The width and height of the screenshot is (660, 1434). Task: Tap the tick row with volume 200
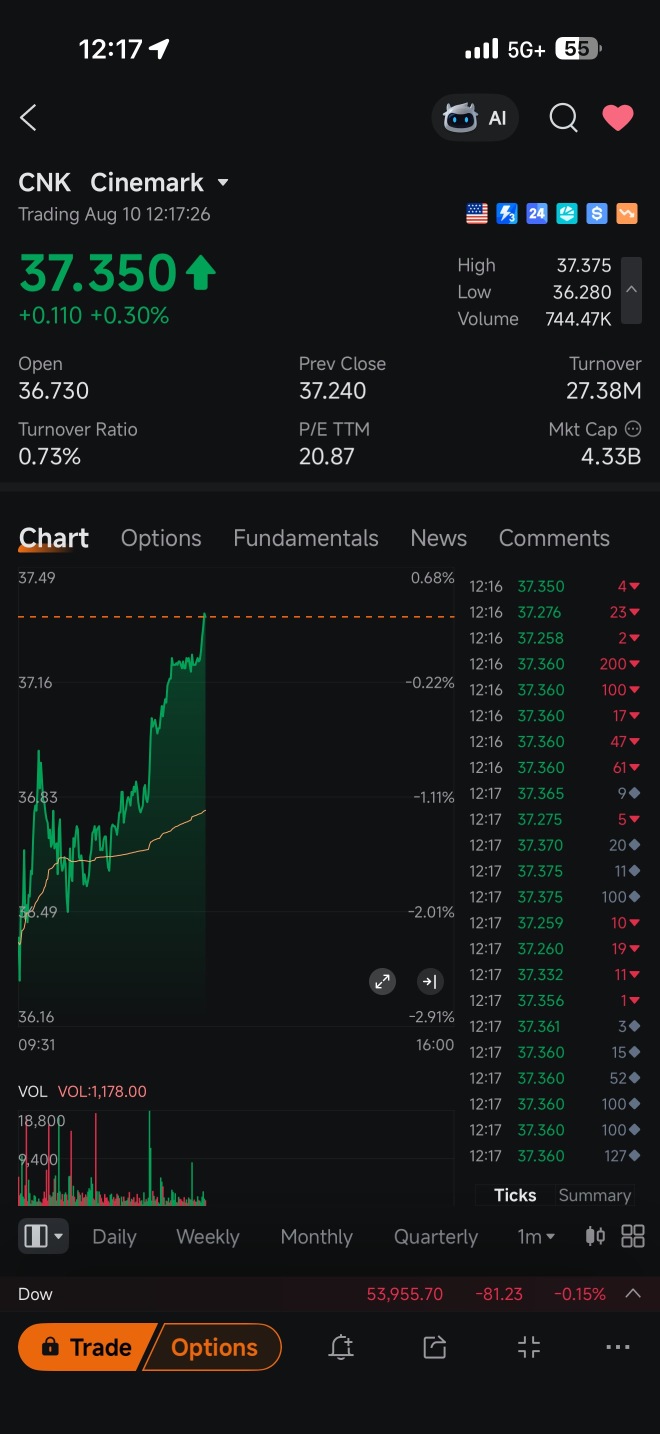pos(555,664)
